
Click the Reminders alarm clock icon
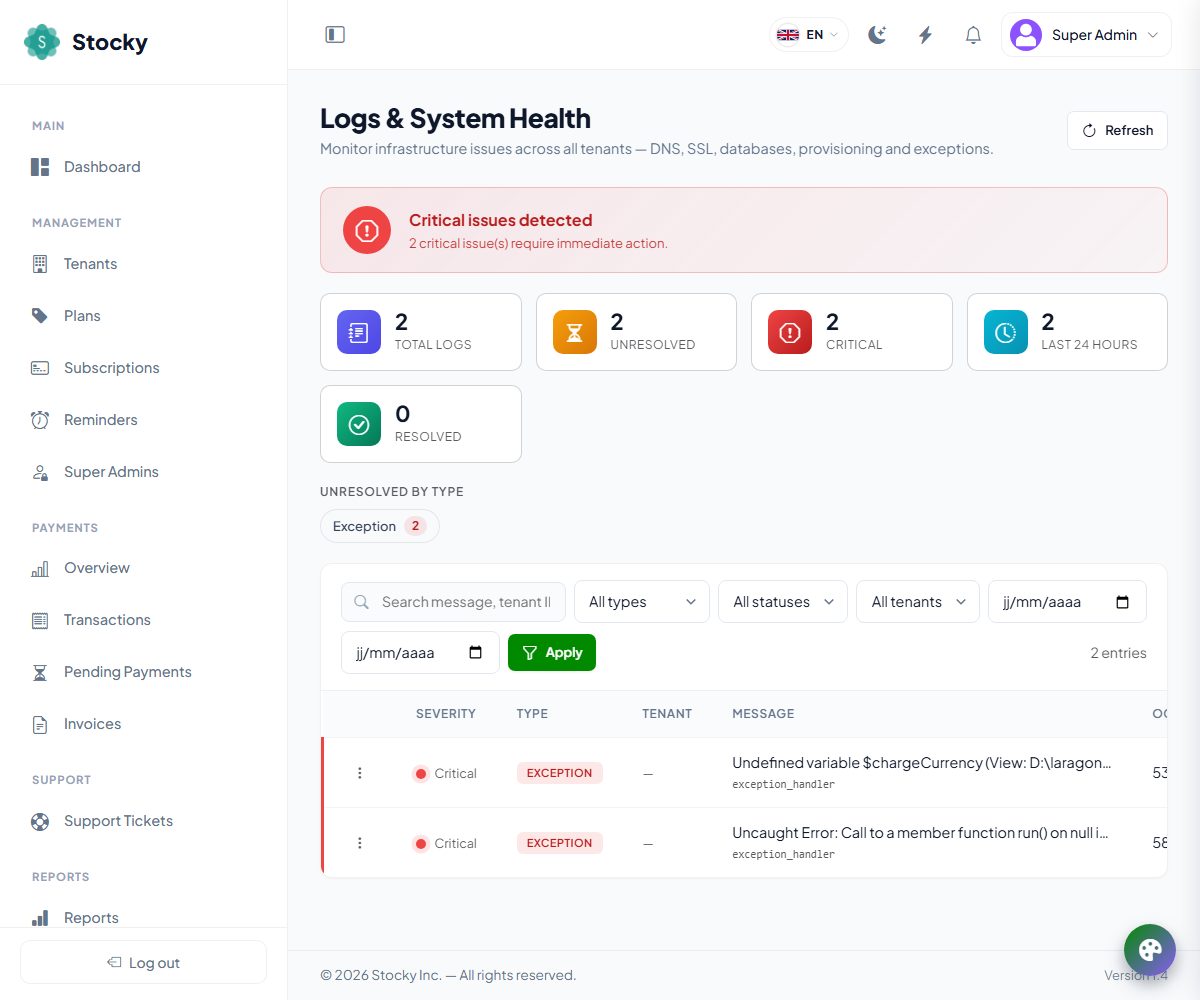click(40, 420)
